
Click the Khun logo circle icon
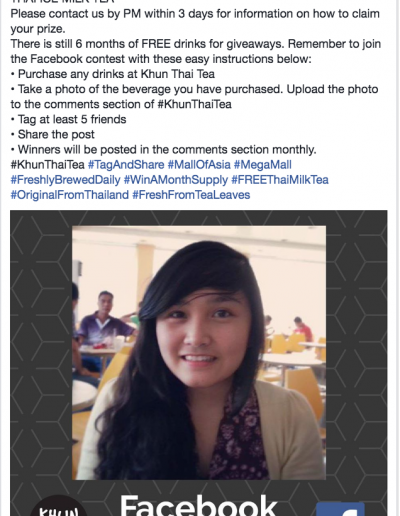pyautogui.click(x=59, y=507)
